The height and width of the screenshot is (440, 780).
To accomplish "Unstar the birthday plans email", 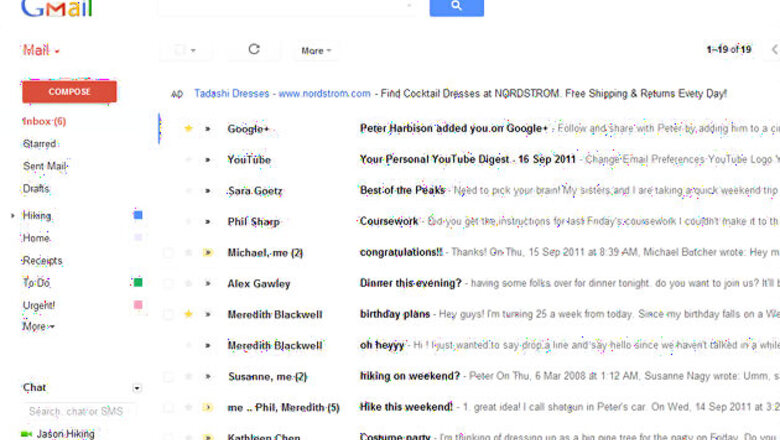I will point(189,314).
